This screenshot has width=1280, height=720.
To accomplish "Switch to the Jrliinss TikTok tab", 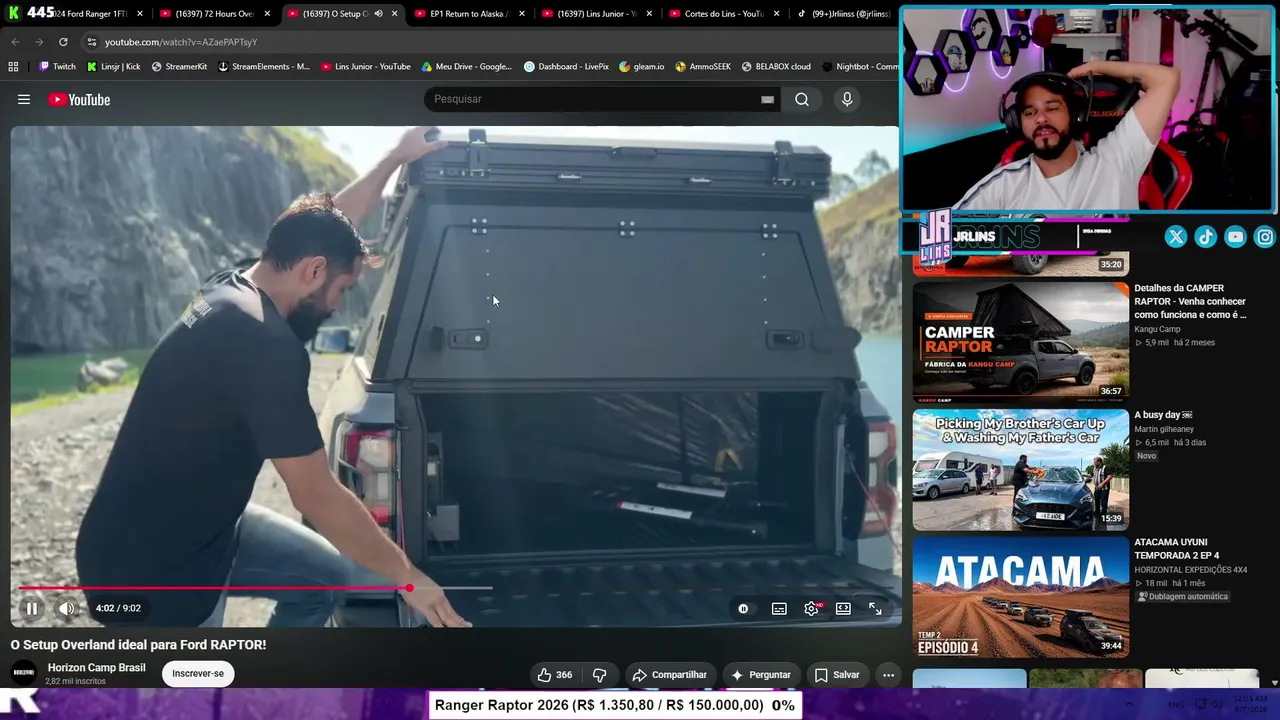I will tap(842, 14).
